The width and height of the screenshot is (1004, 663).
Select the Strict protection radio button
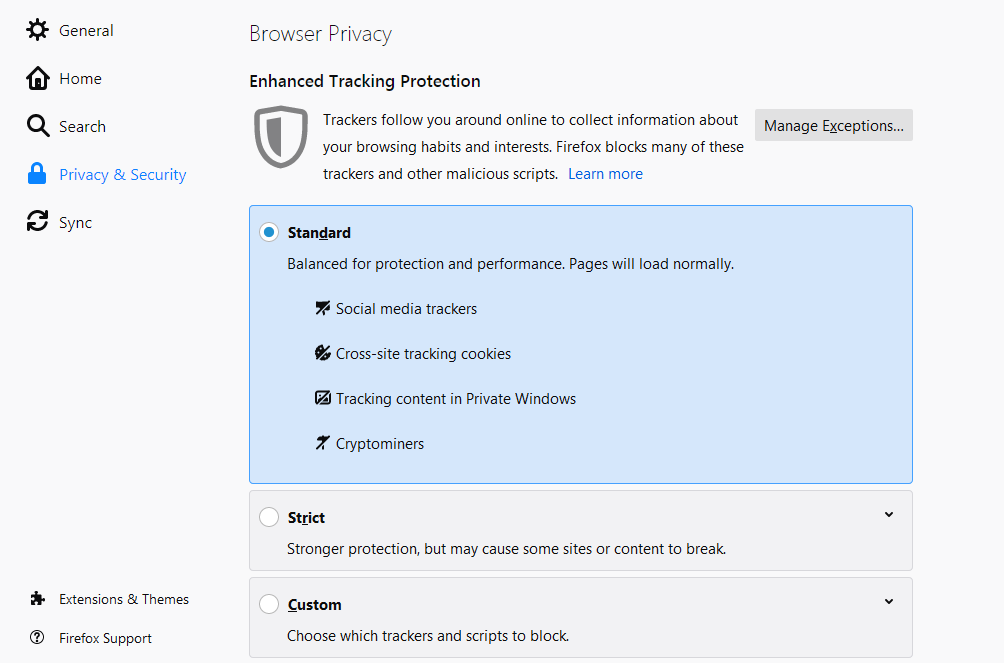[x=269, y=517]
